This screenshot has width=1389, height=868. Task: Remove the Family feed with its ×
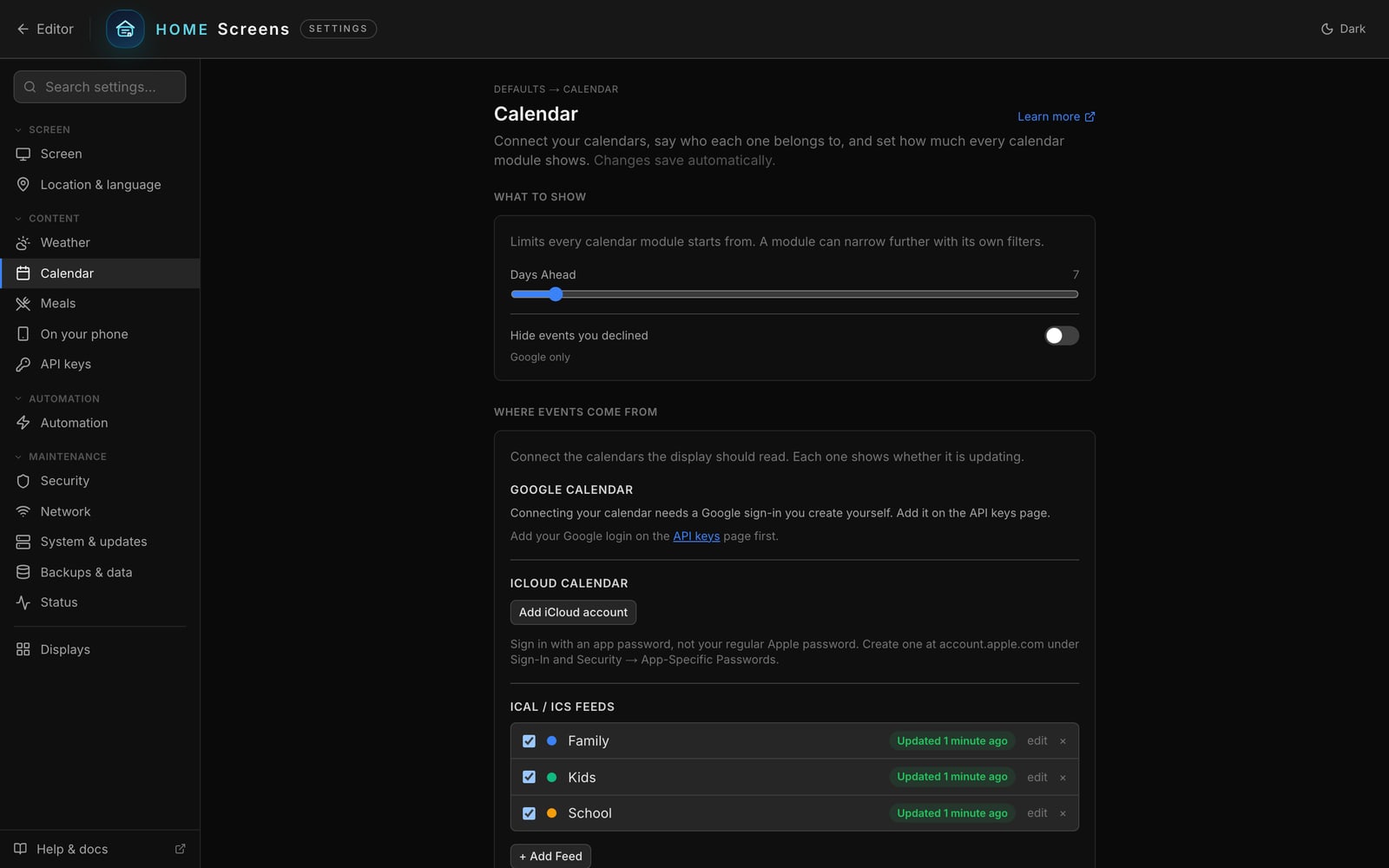1063,741
